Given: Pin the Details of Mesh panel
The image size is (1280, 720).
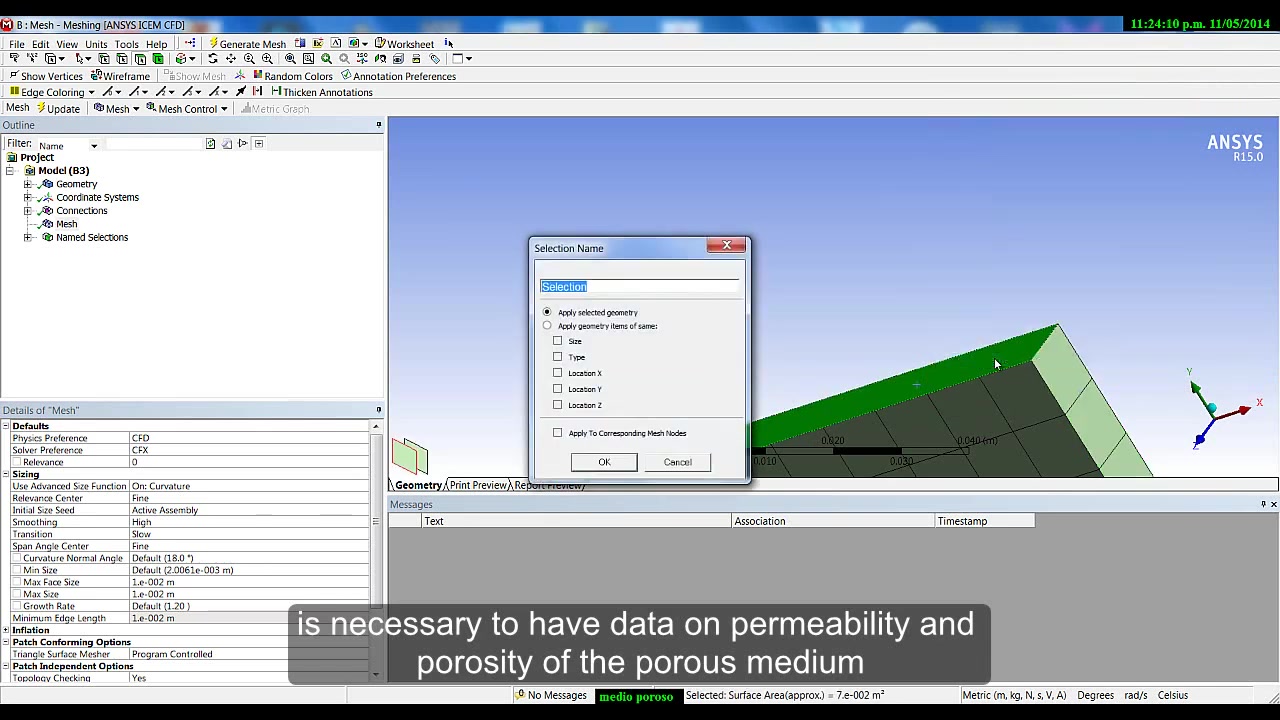Looking at the screenshot, I should pyautogui.click(x=378, y=410).
